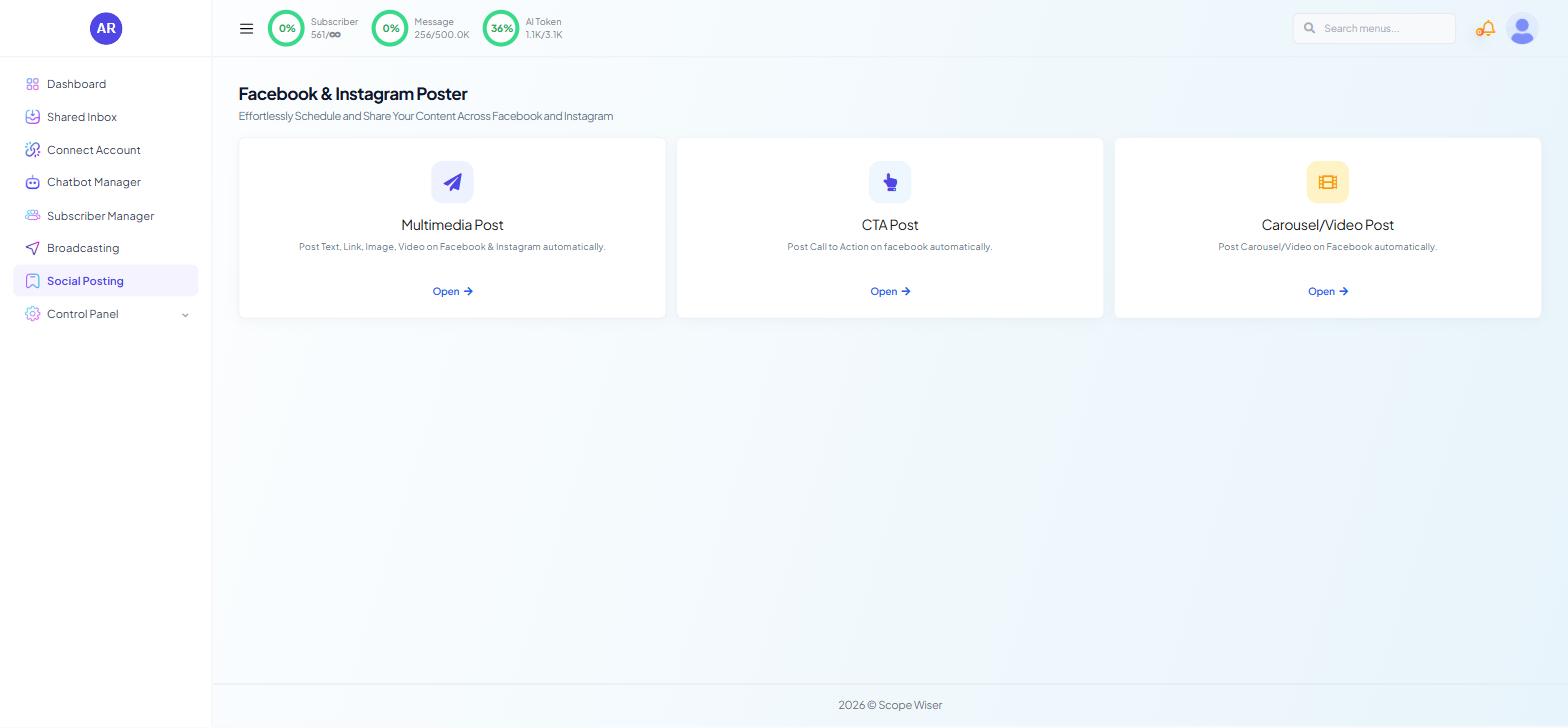Screen dimensions: 1568x728
Task: Open the user profile avatar
Action: click(x=1522, y=29)
